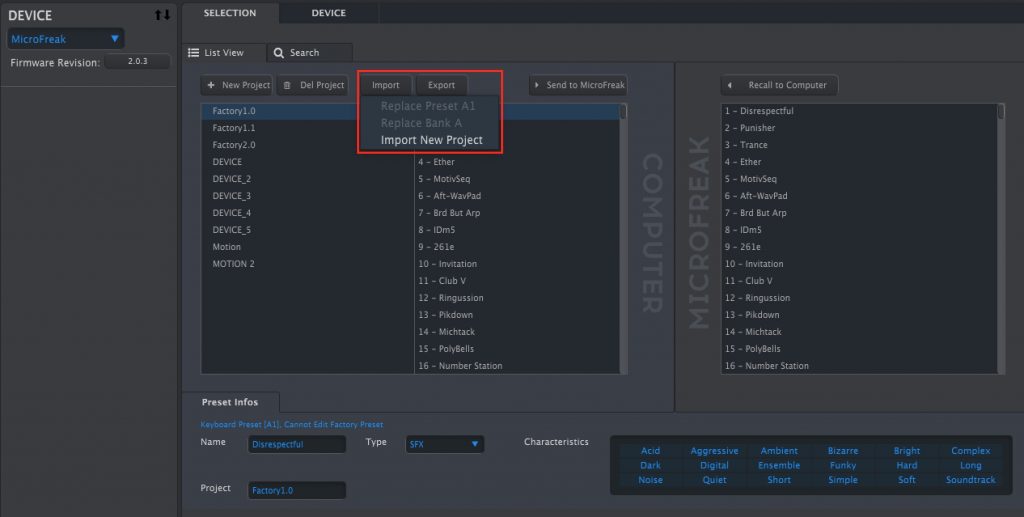This screenshot has width=1024, height=517.
Task: Click the arrow icon on Send to MicroFreak
Action: [x=537, y=86]
